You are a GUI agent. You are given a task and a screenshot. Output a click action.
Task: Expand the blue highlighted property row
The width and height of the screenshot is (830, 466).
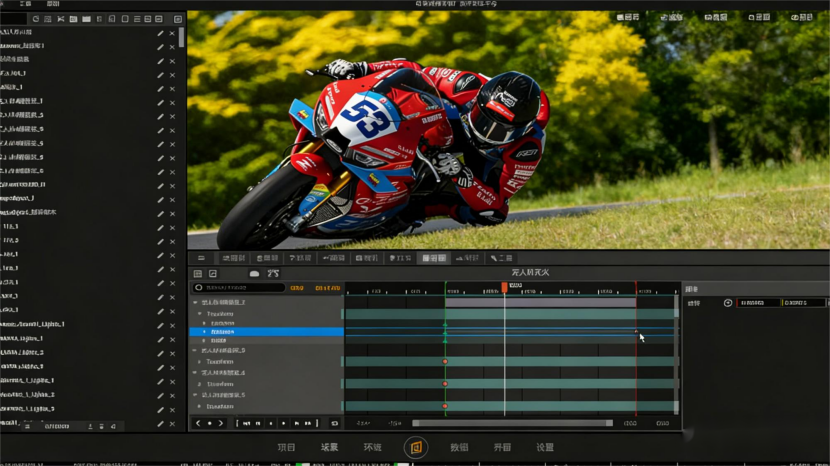[x=205, y=332]
